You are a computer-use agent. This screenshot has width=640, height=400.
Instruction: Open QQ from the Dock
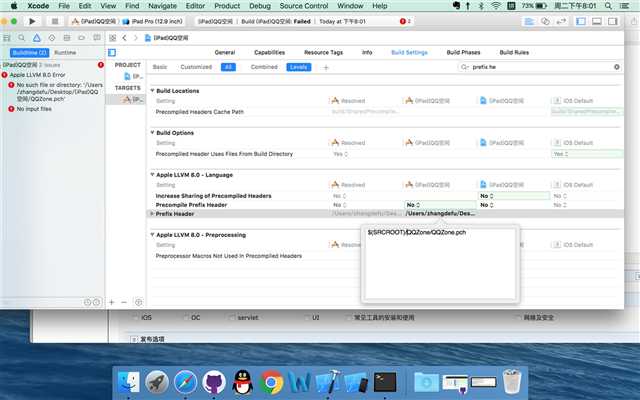coord(242,383)
